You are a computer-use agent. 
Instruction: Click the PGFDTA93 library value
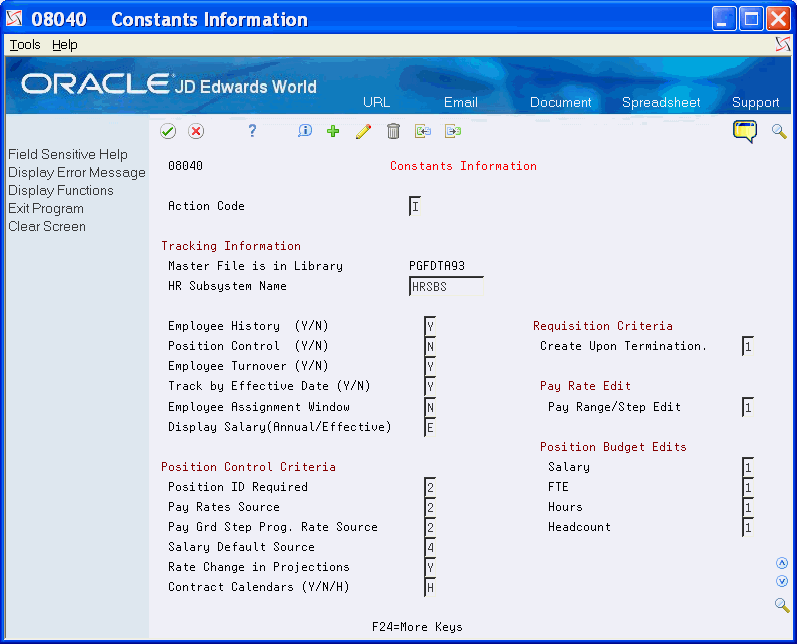pyautogui.click(x=437, y=266)
